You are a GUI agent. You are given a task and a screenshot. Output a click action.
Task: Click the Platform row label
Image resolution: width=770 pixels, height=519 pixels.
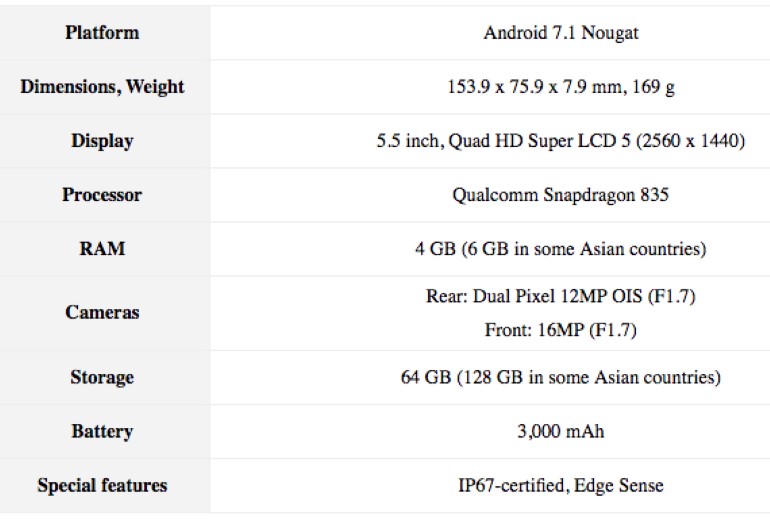click(102, 33)
